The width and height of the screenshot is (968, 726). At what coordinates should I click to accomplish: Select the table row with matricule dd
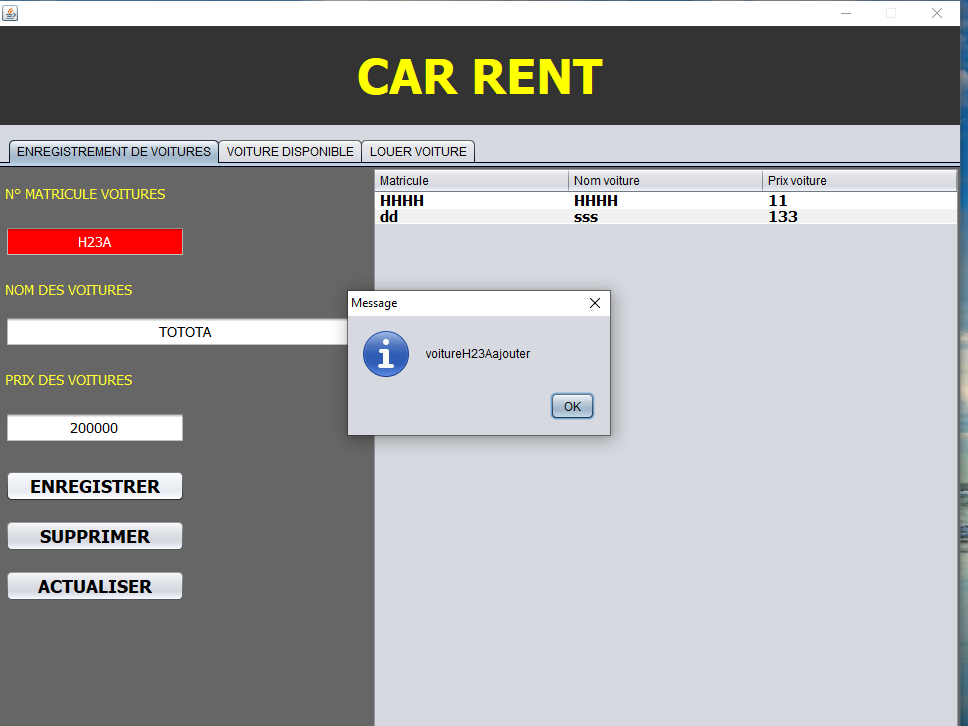coord(665,217)
